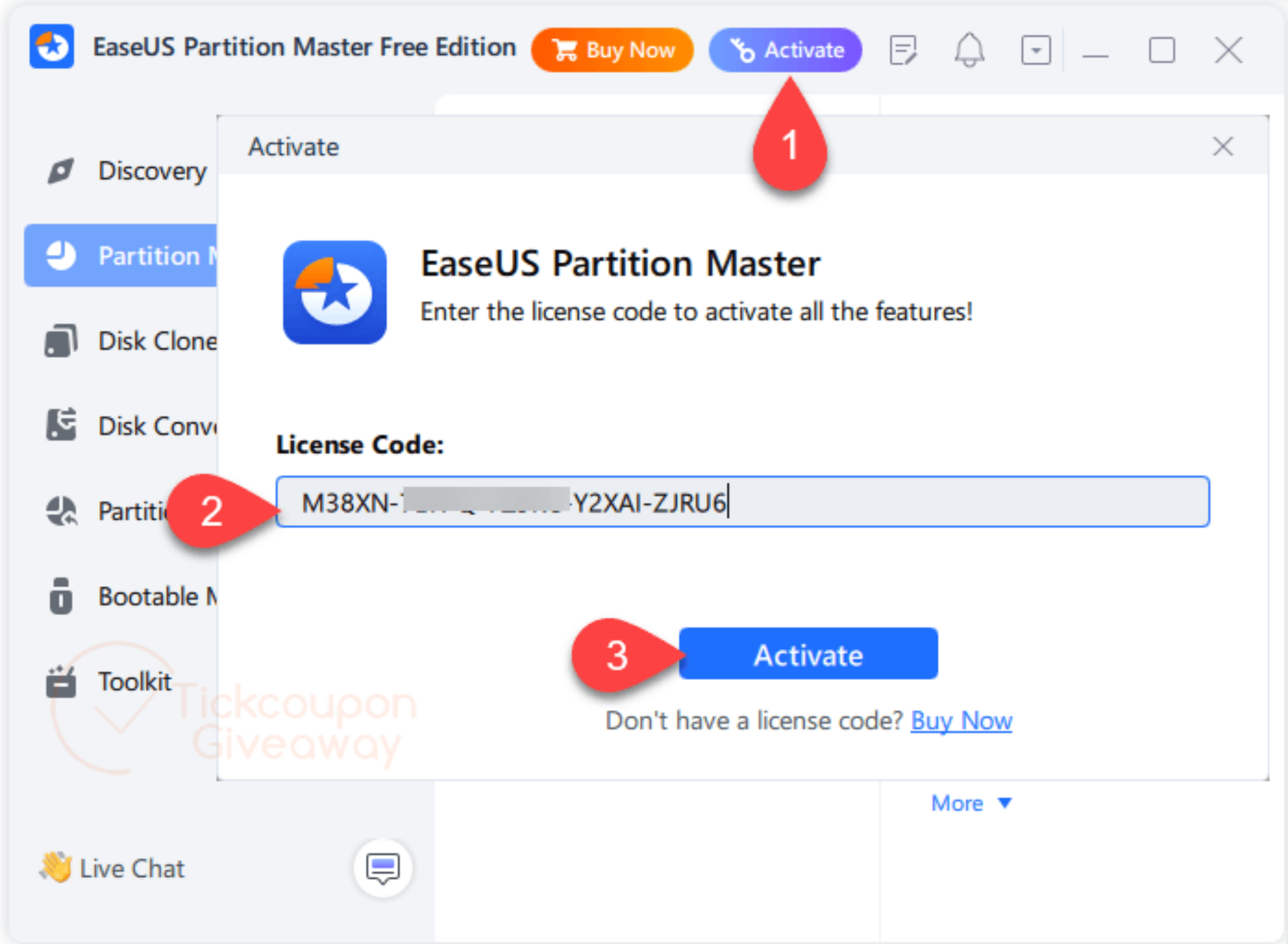
Task: Open the title bar dropdown menu icon
Action: pos(1035,50)
